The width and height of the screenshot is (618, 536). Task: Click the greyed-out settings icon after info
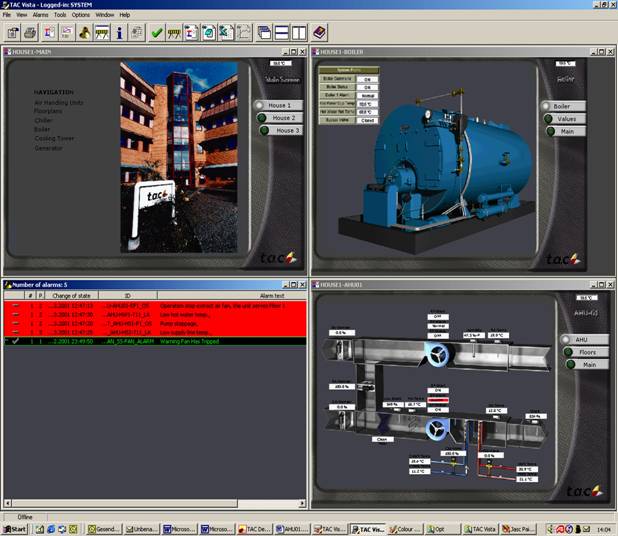(137, 33)
